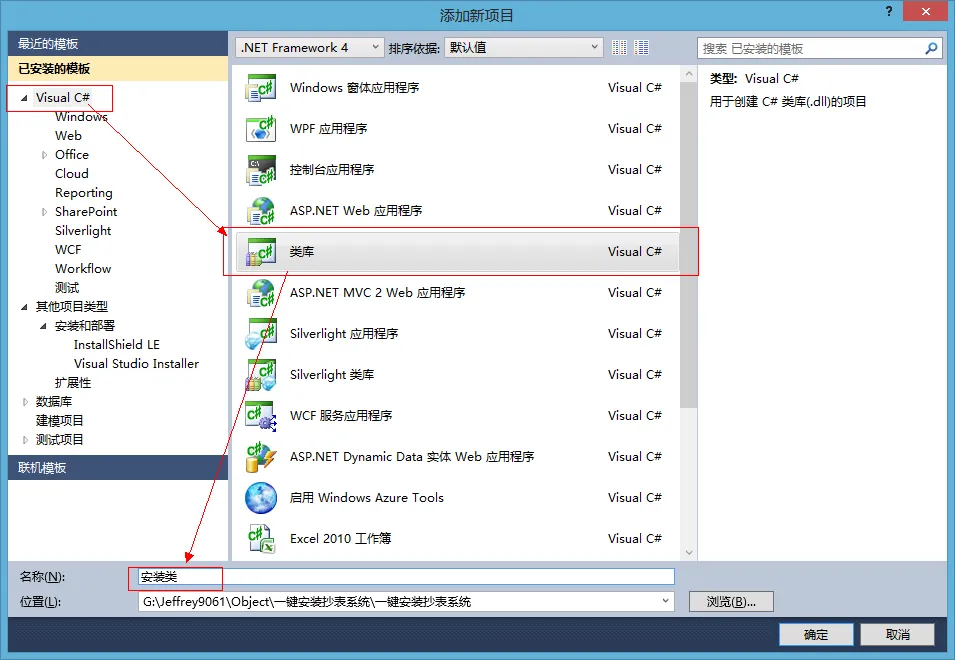The image size is (955, 660).
Task: Select the Windows 窗体应用程序 template icon
Action: tap(261, 88)
